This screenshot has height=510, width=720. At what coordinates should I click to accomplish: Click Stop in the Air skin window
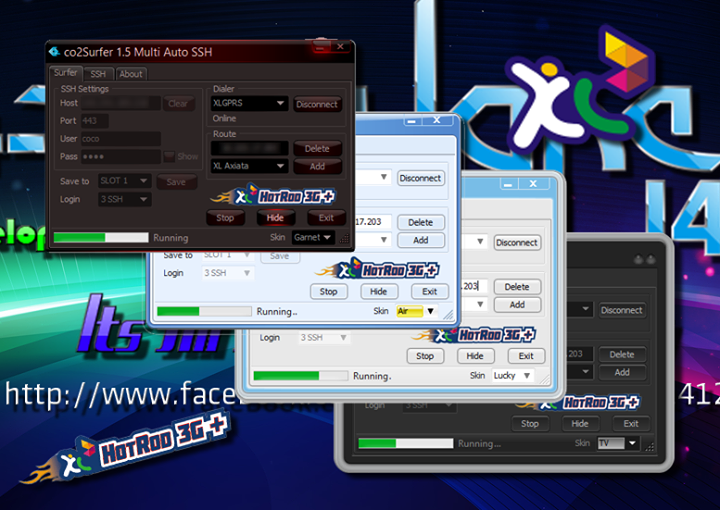[328, 291]
